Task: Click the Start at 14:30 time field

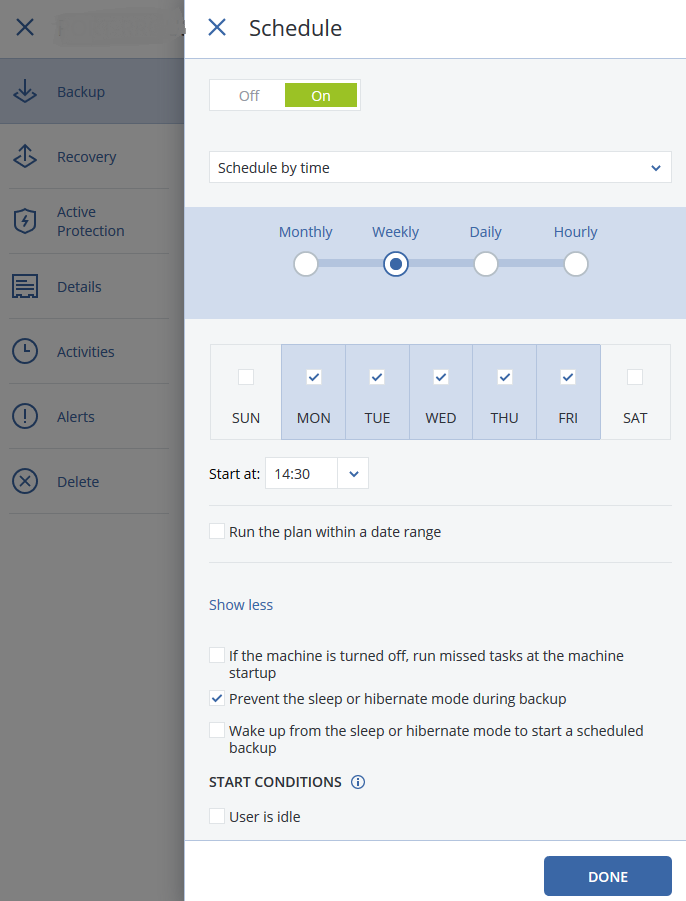Action: click(301, 473)
